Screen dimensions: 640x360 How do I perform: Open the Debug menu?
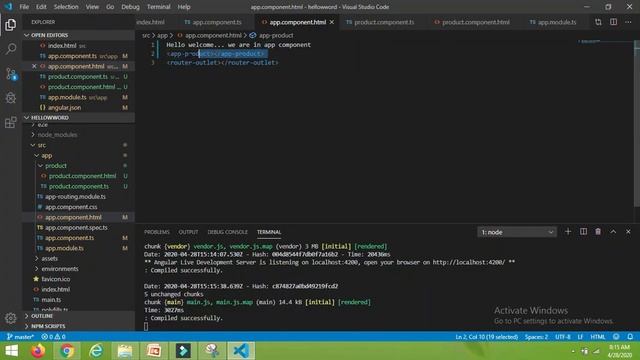pyautogui.click(x=130, y=7)
